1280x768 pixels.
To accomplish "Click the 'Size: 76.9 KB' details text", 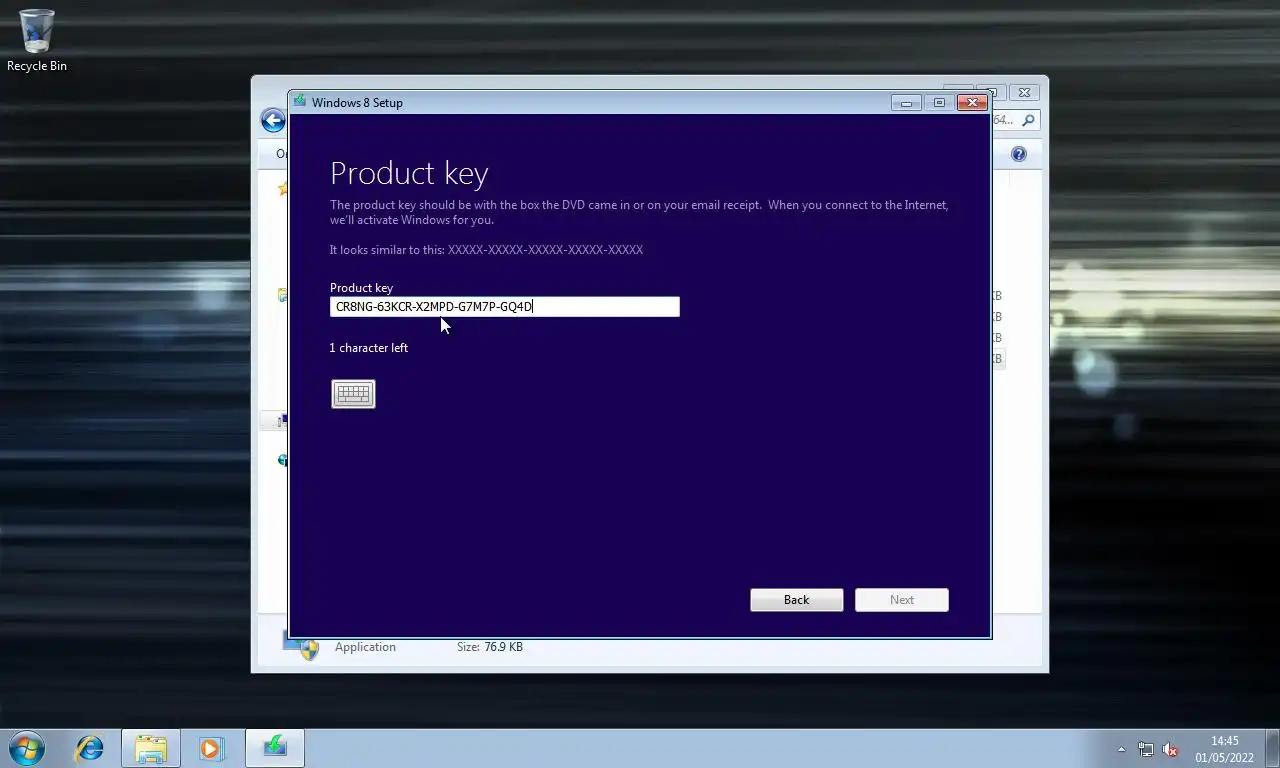I will click(490, 647).
